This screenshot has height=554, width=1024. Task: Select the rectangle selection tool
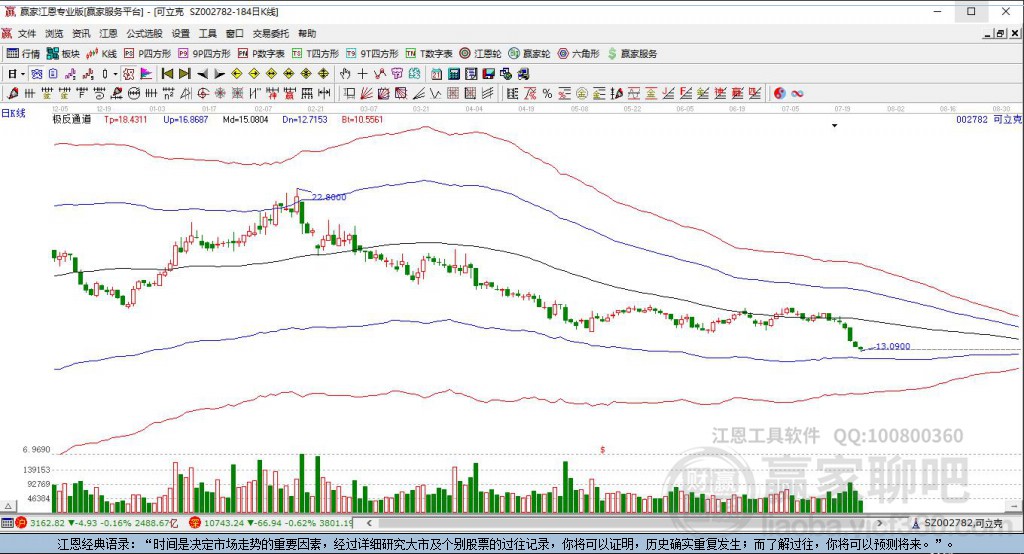pyautogui.click(x=349, y=93)
